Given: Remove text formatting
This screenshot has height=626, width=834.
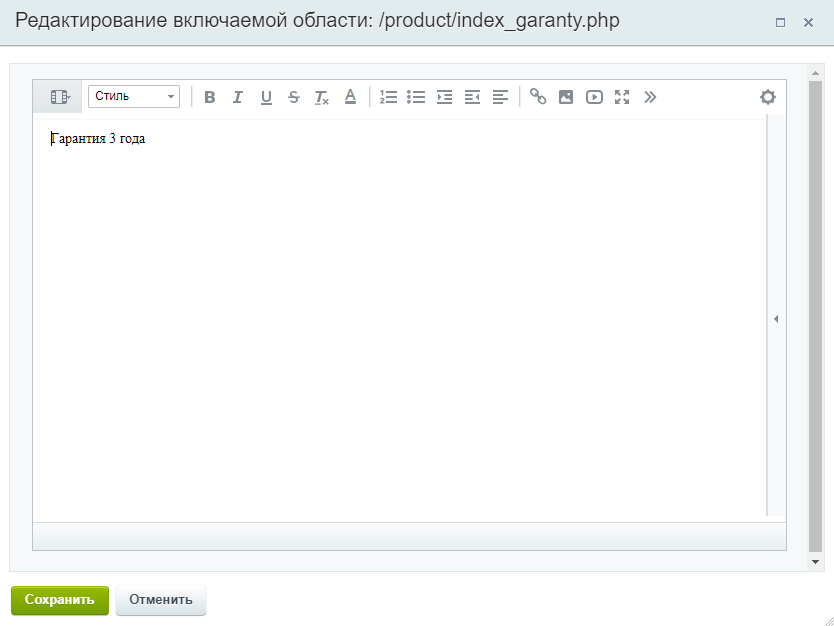Looking at the screenshot, I should pyautogui.click(x=322, y=97).
